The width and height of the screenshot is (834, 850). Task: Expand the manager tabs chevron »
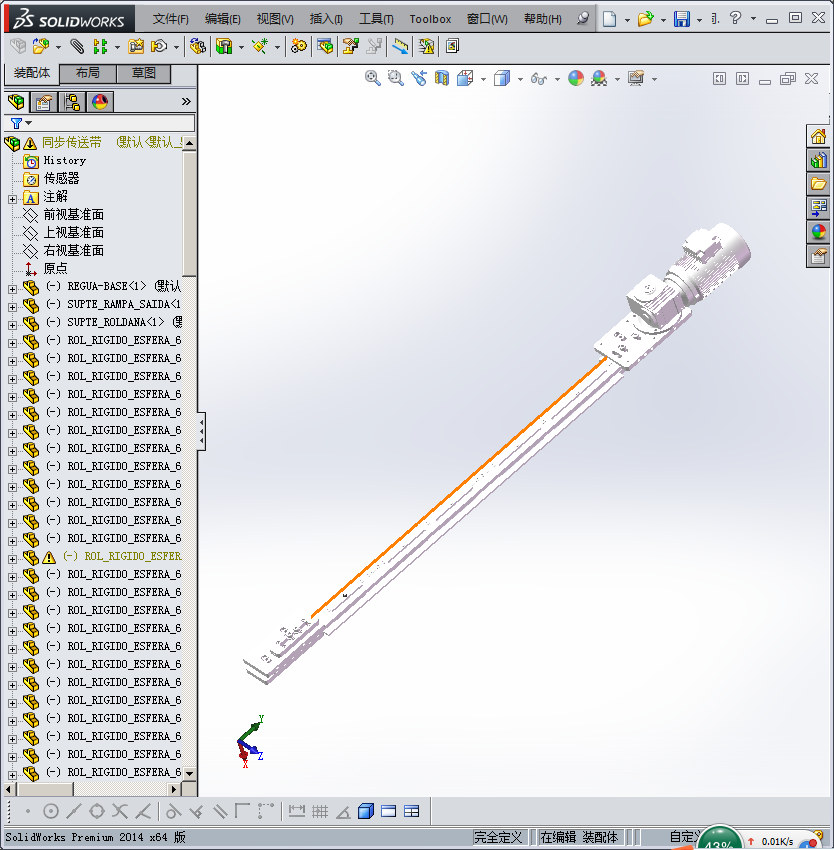pyautogui.click(x=186, y=101)
